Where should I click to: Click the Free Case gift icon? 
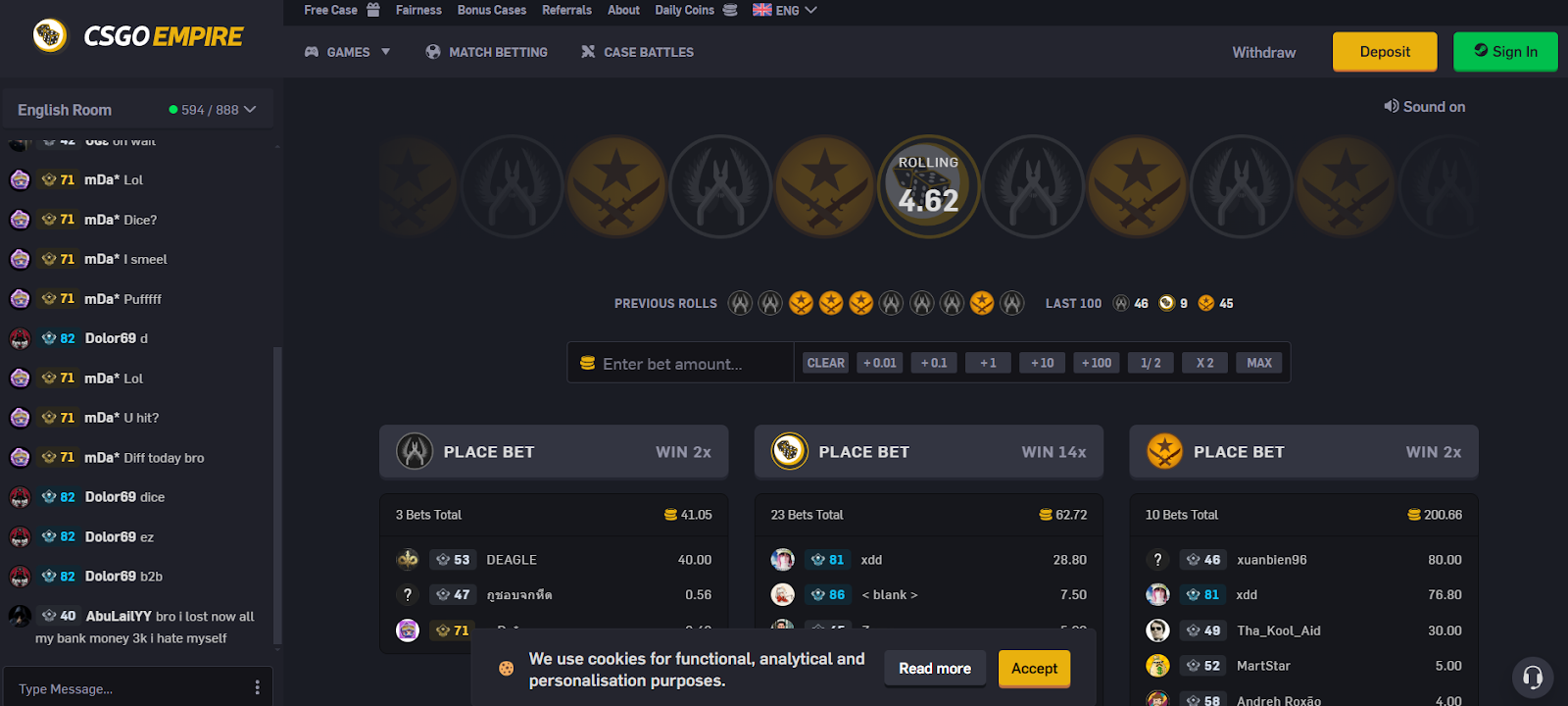(373, 10)
